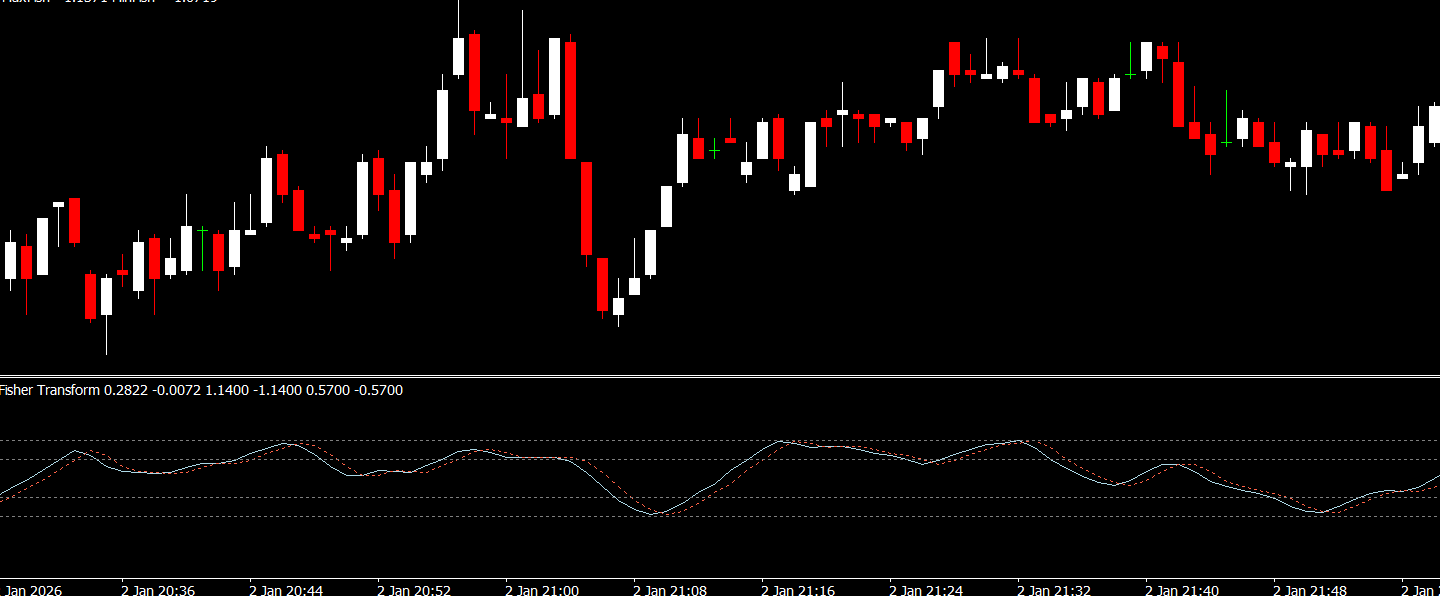Select the 2 Jan 21:16 time marker
The height and width of the screenshot is (596, 1440).
coord(798,590)
